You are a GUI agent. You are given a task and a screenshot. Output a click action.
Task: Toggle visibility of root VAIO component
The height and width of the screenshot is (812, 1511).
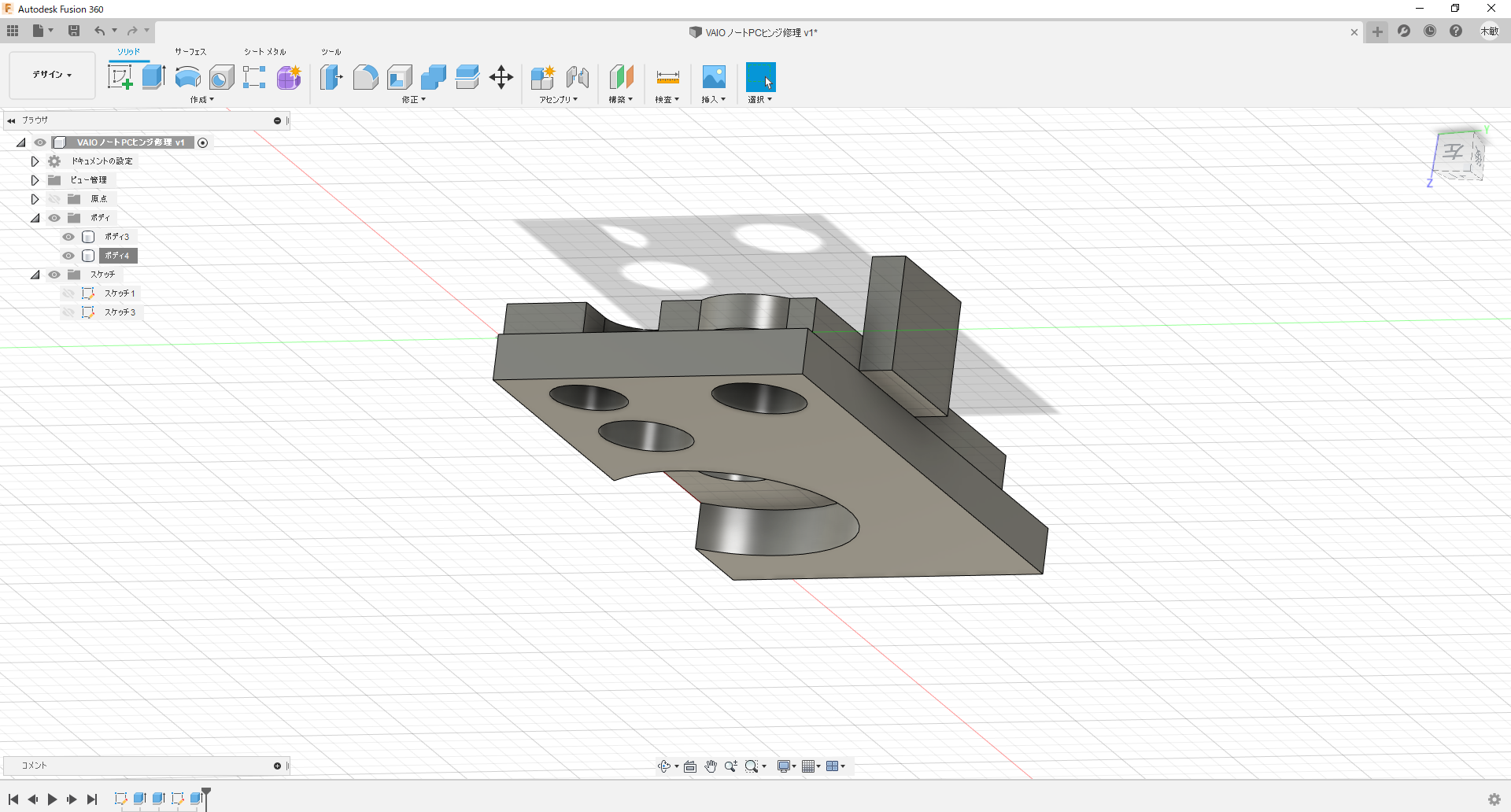(x=40, y=142)
